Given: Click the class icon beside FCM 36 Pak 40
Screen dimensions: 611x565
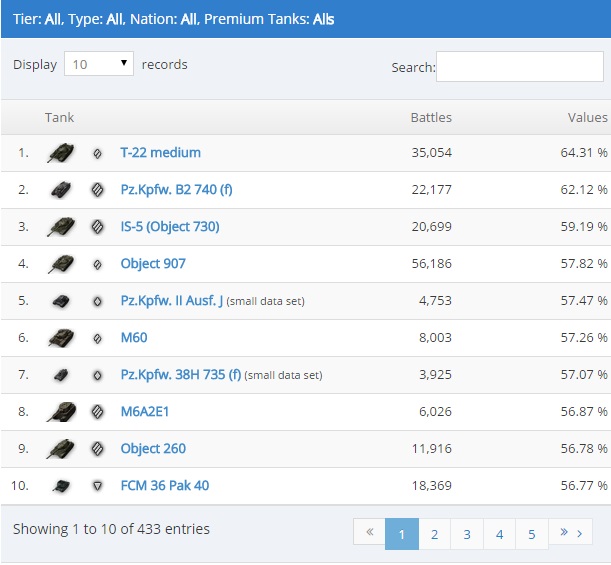Looking at the screenshot, I should pos(97,486).
